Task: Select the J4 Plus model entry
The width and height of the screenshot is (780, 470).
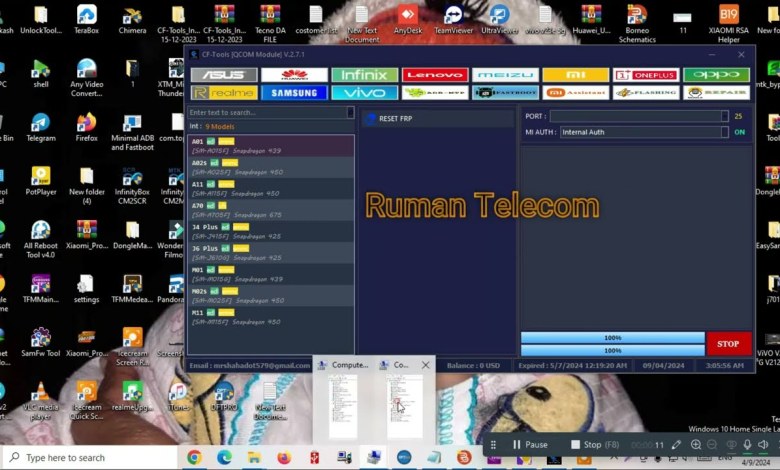Action: [x=270, y=231]
